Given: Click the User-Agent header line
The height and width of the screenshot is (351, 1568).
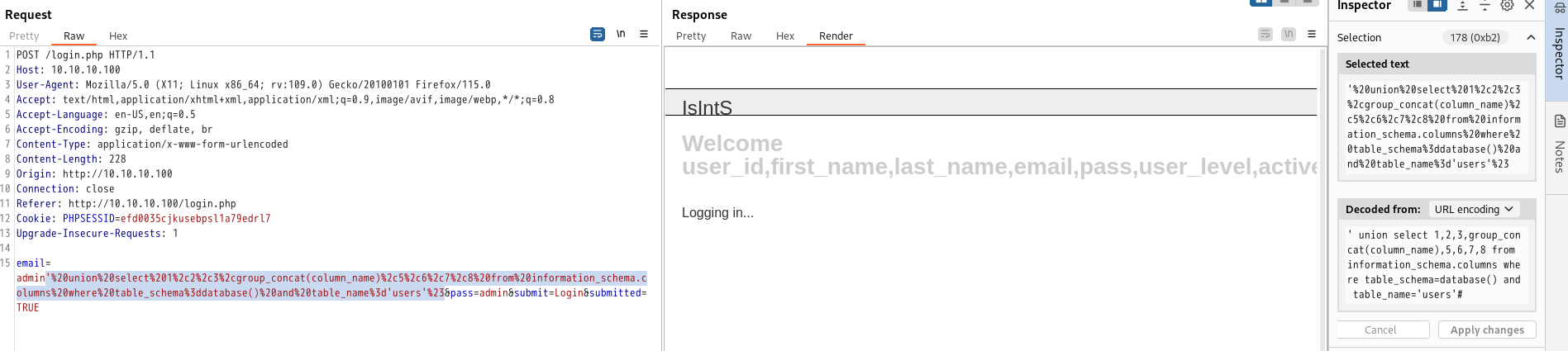Looking at the screenshot, I should pyautogui.click(x=254, y=85).
